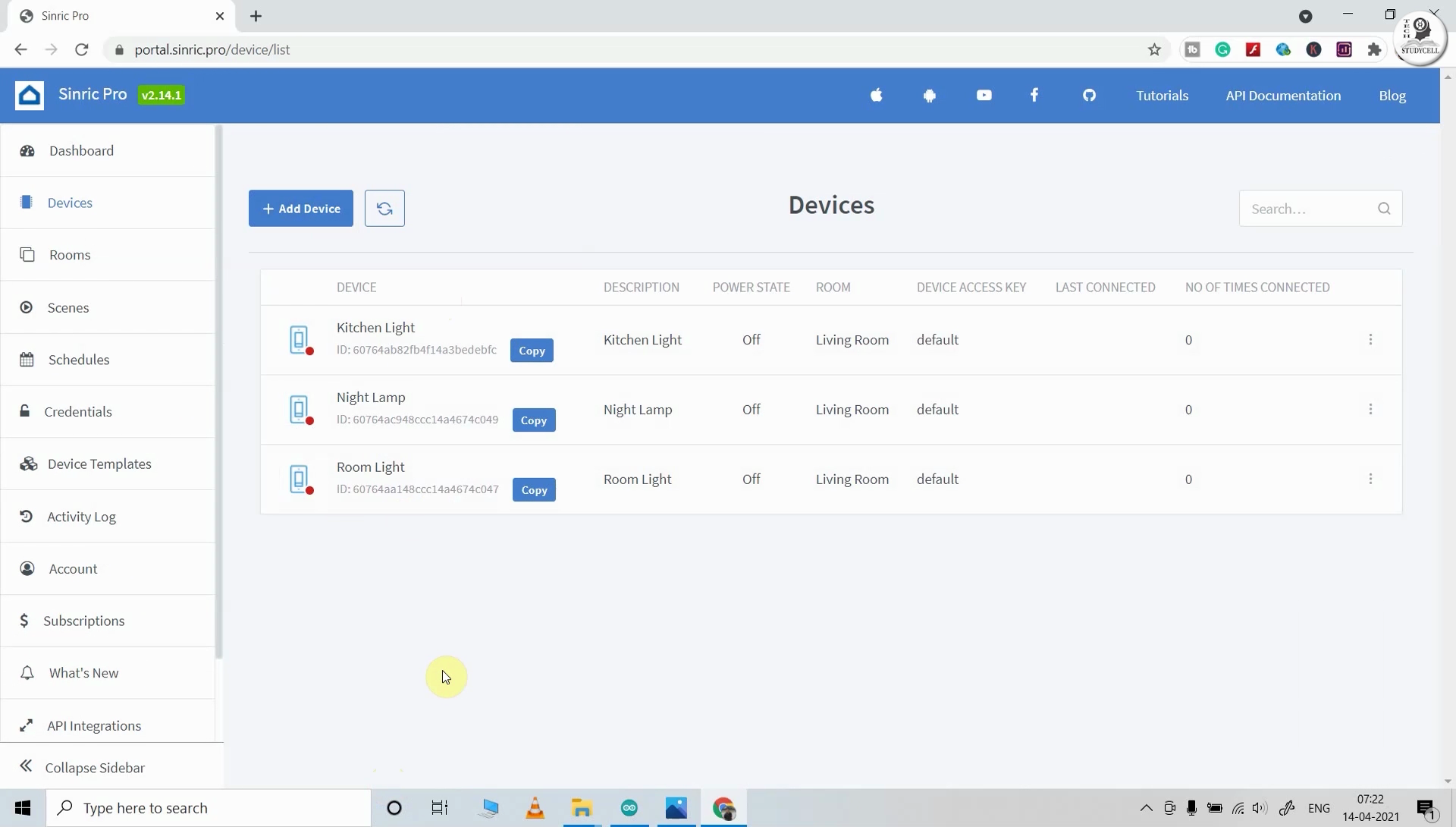Collapse the sidebar

coord(94,767)
